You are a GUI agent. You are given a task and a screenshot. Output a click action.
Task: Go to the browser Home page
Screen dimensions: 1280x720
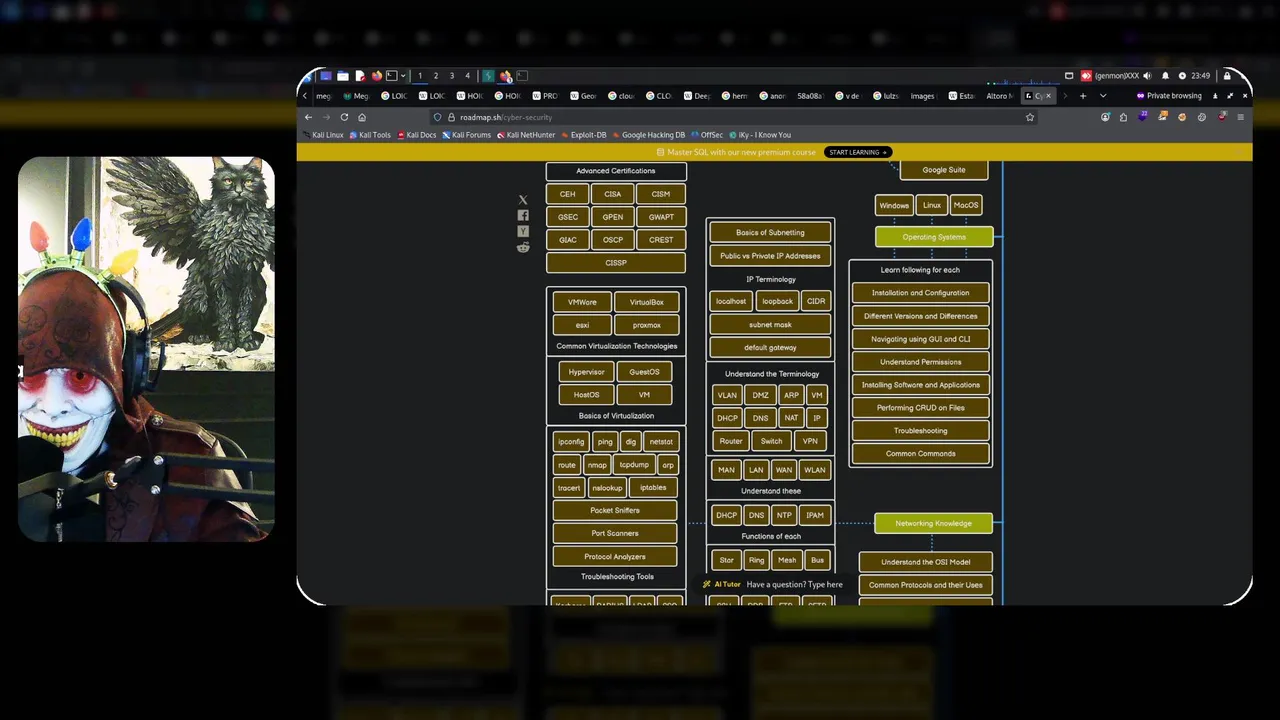(362, 117)
